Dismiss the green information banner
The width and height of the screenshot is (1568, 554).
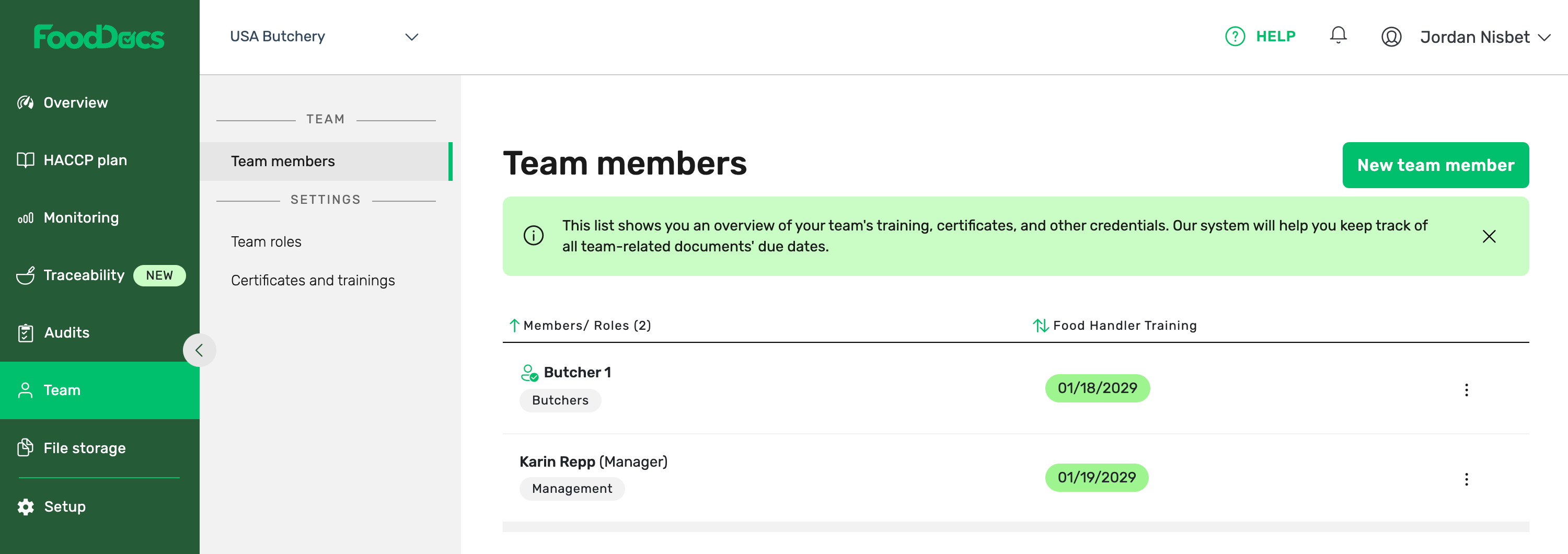pos(1488,236)
